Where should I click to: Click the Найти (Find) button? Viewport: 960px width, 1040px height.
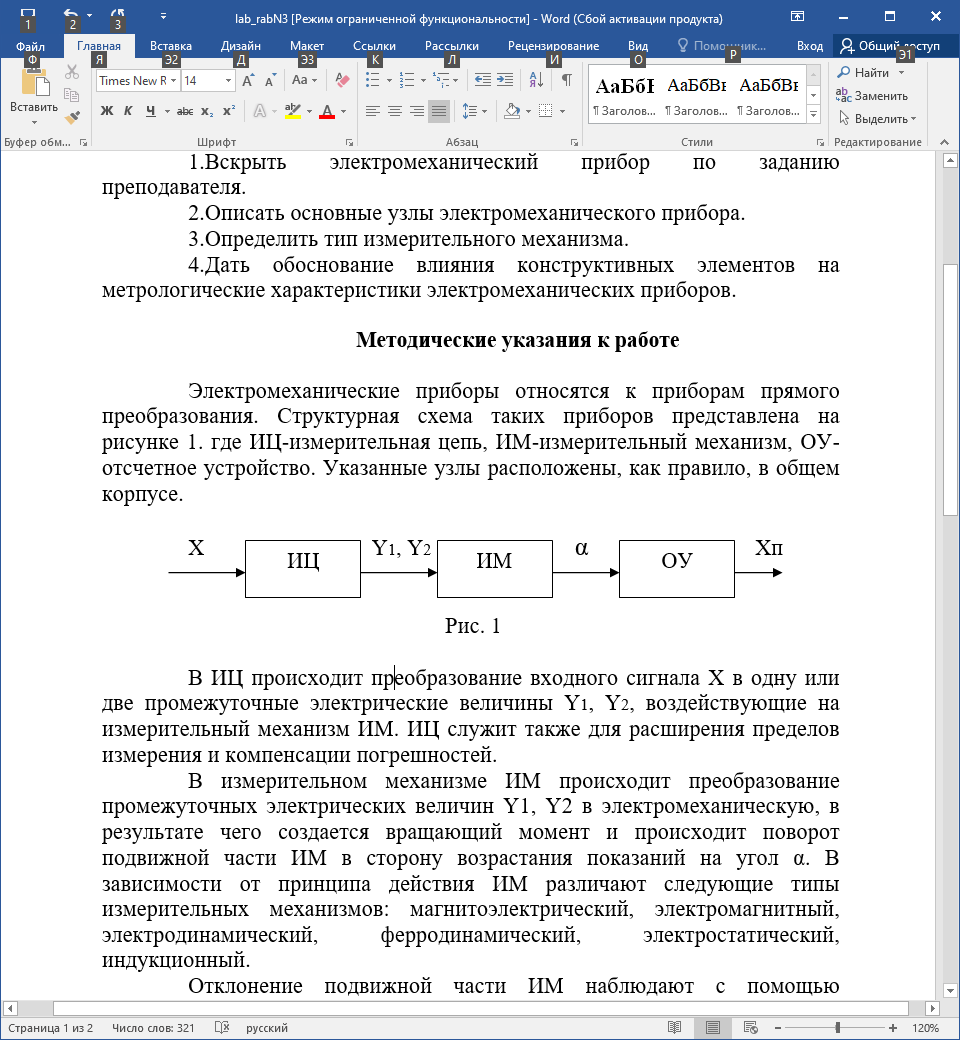pyautogui.click(x=870, y=72)
